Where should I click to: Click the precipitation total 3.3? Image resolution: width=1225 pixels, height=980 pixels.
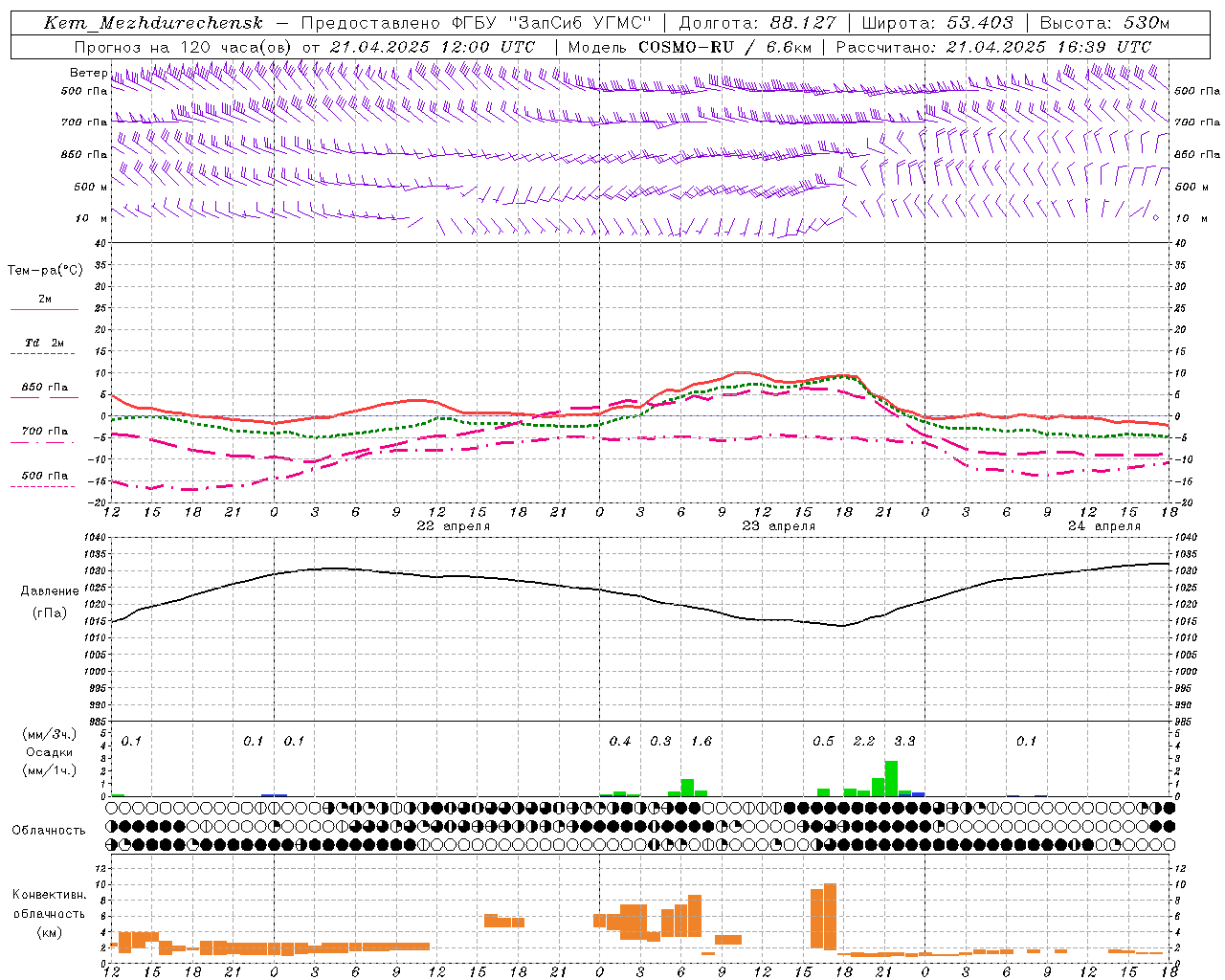pyautogui.click(x=904, y=742)
